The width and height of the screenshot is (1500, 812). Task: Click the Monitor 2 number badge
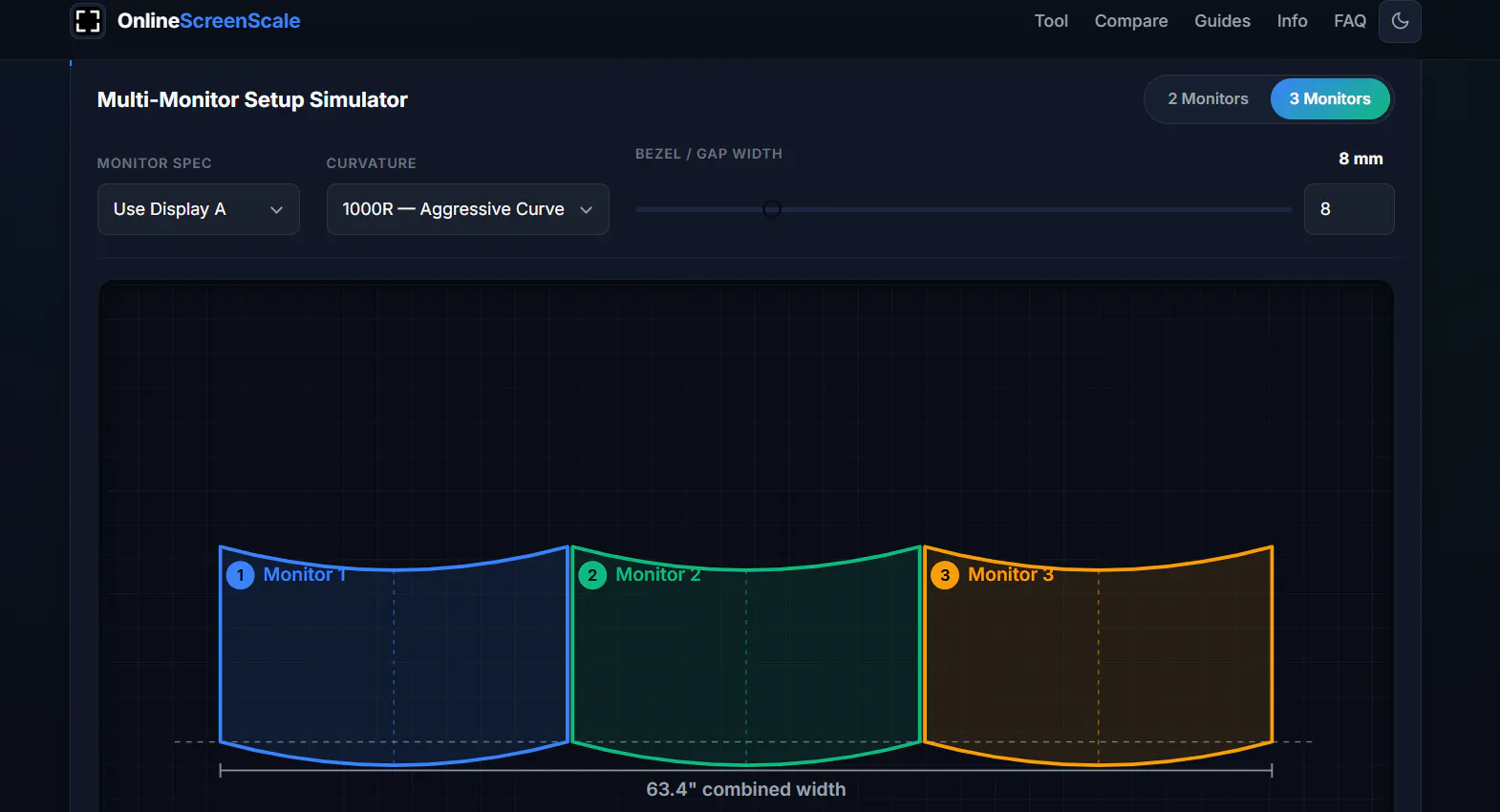[592, 575]
